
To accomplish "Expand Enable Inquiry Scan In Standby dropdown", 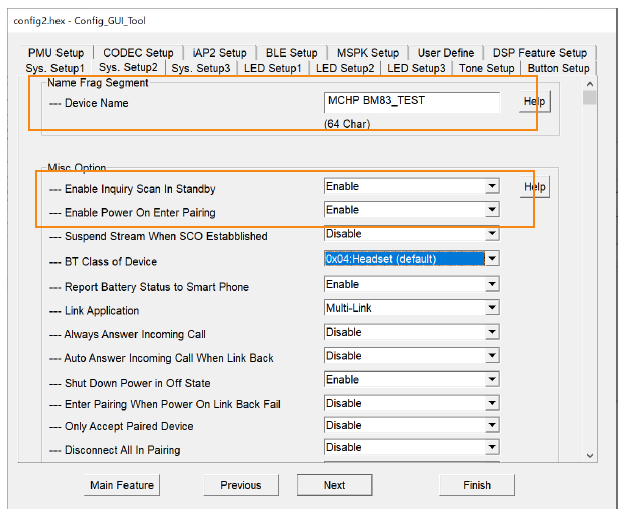I will click(x=491, y=187).
